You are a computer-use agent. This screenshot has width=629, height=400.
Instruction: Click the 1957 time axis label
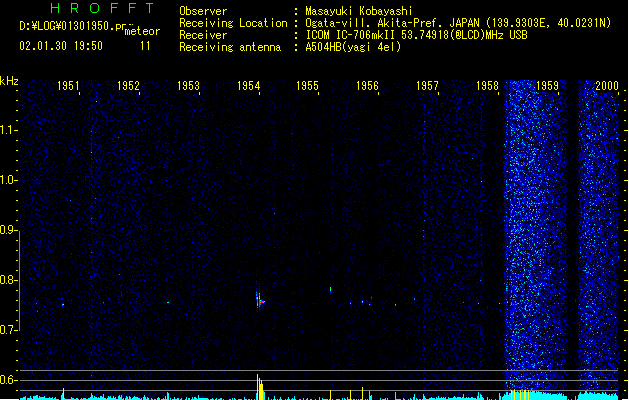tap(427, 86)
